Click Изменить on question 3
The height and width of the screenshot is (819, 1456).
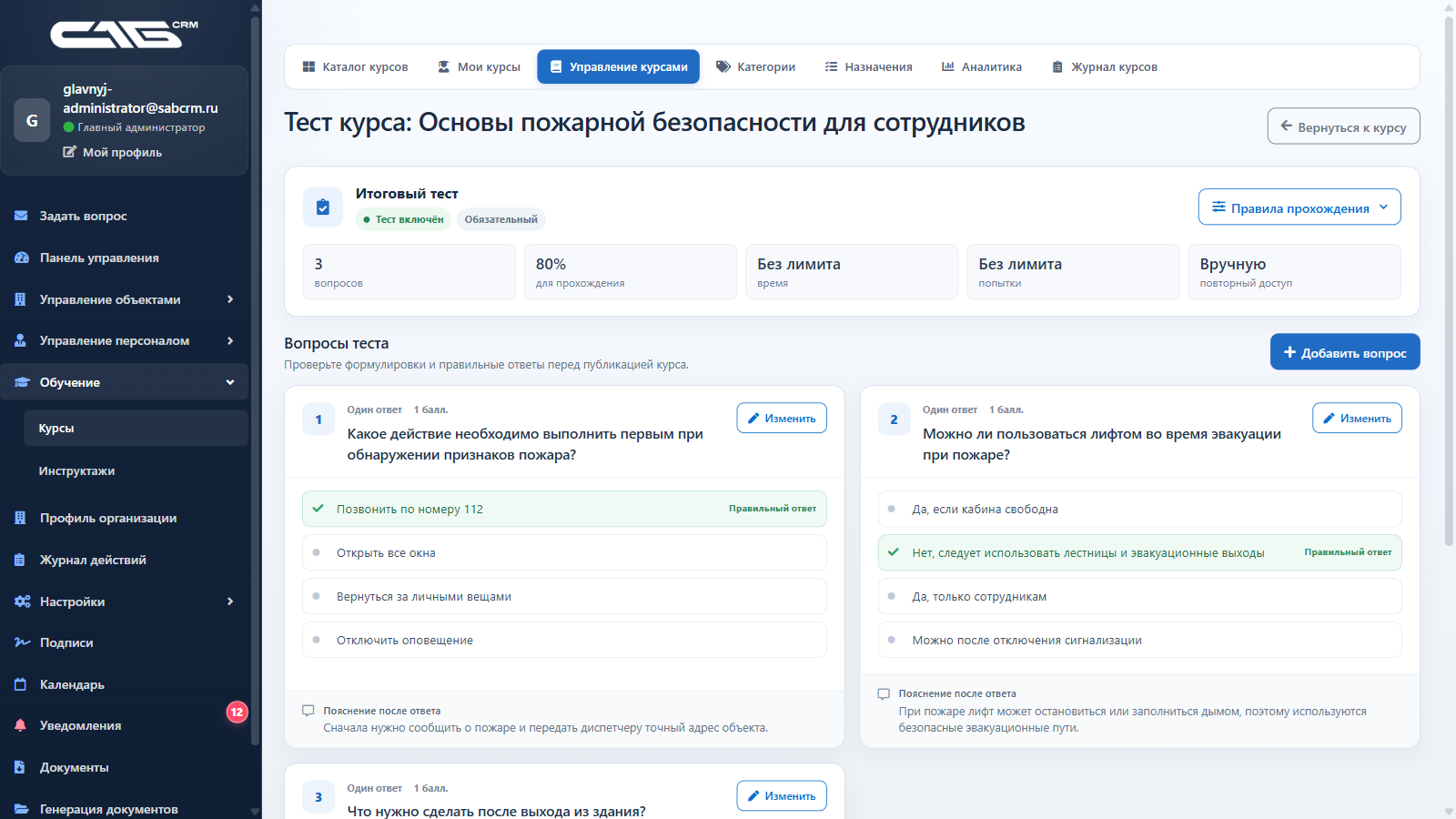[x=782, y=795]
